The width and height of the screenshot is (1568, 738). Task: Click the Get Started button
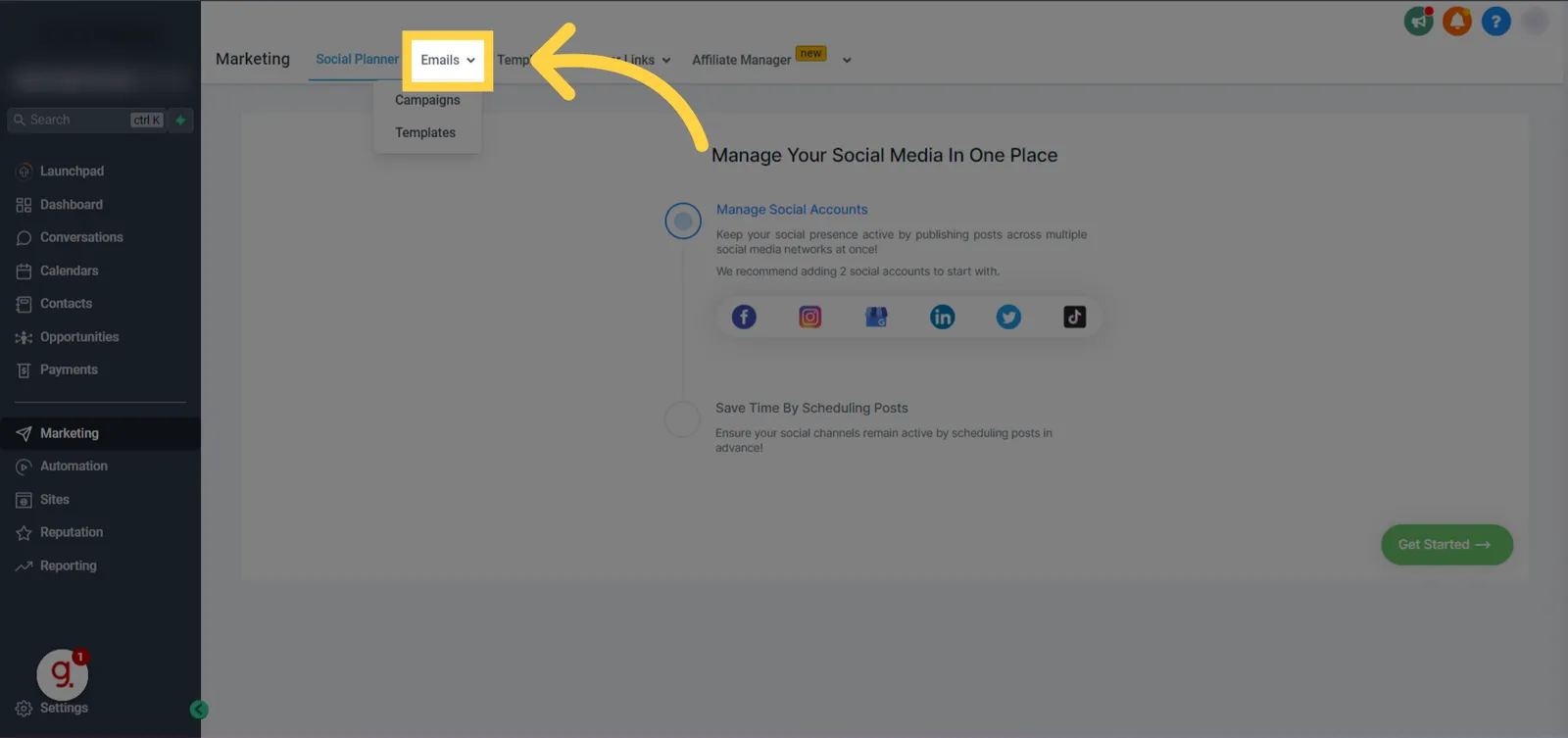click(x=1446, y=544)
